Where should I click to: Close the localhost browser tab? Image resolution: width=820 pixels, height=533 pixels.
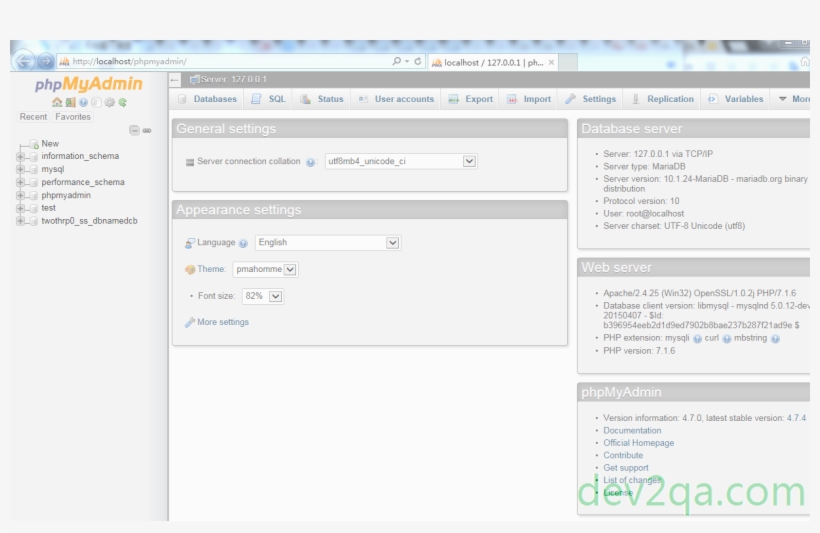pos(551,62)
